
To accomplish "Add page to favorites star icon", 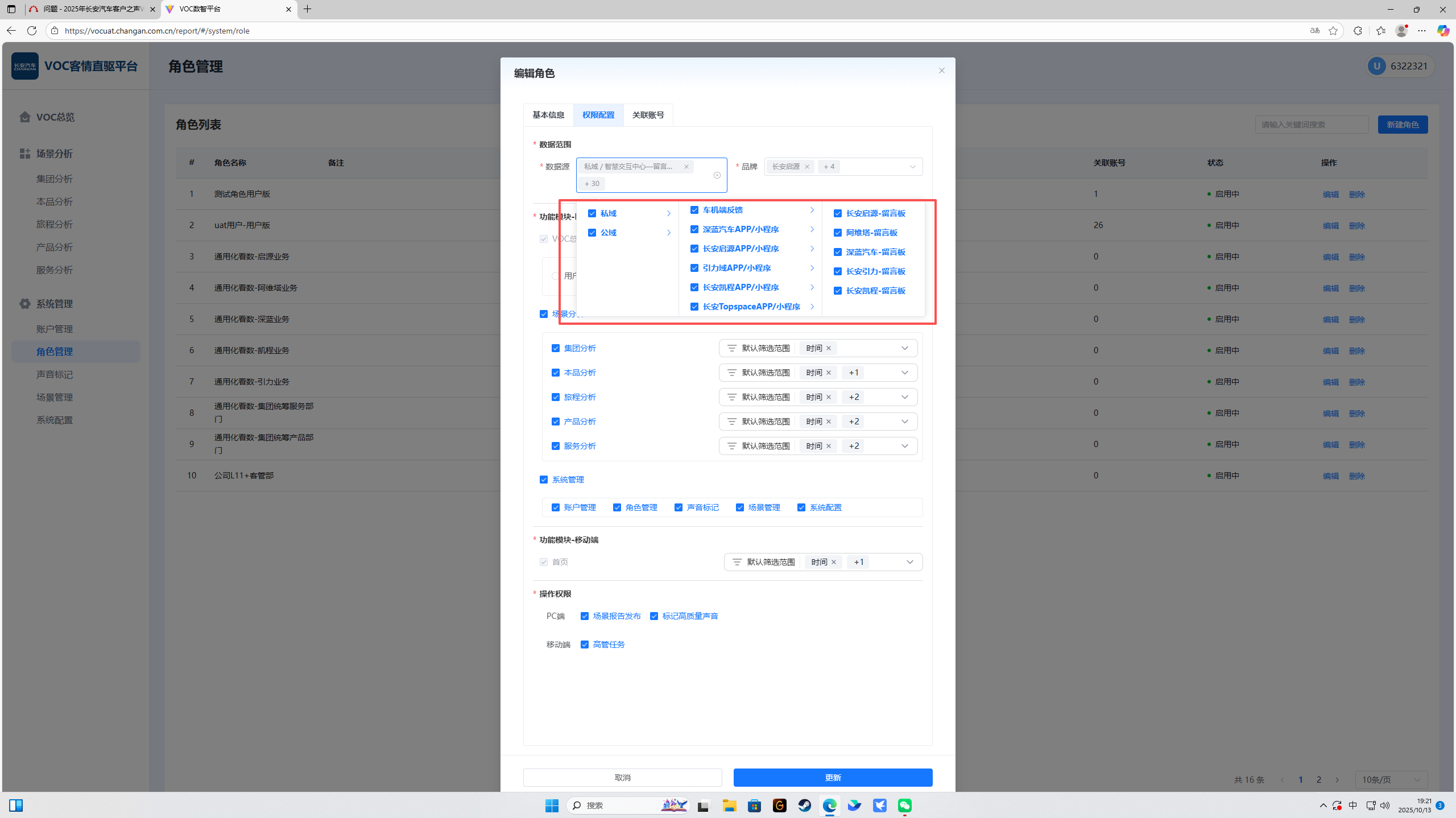I will coord(1333,31).
